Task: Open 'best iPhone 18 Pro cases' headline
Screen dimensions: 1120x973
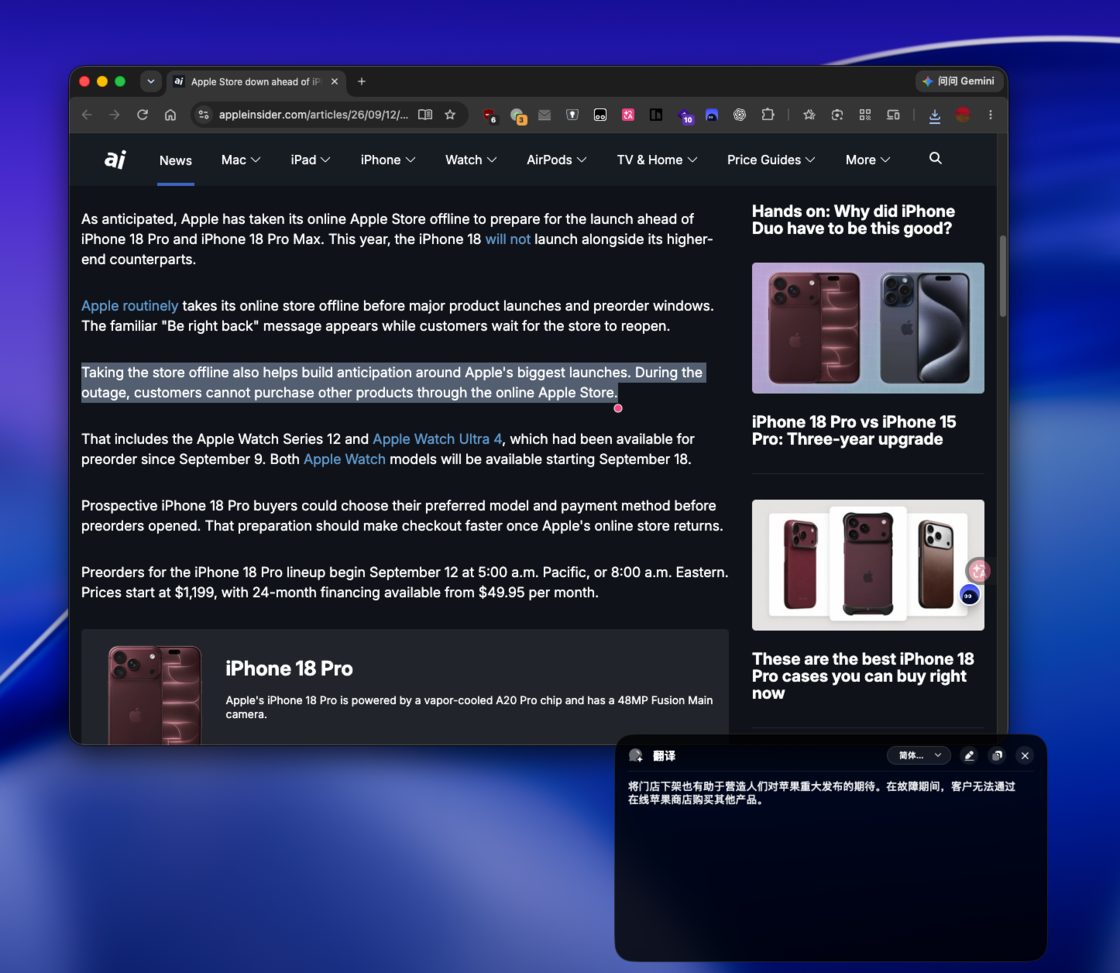Action: pos(862,676)
